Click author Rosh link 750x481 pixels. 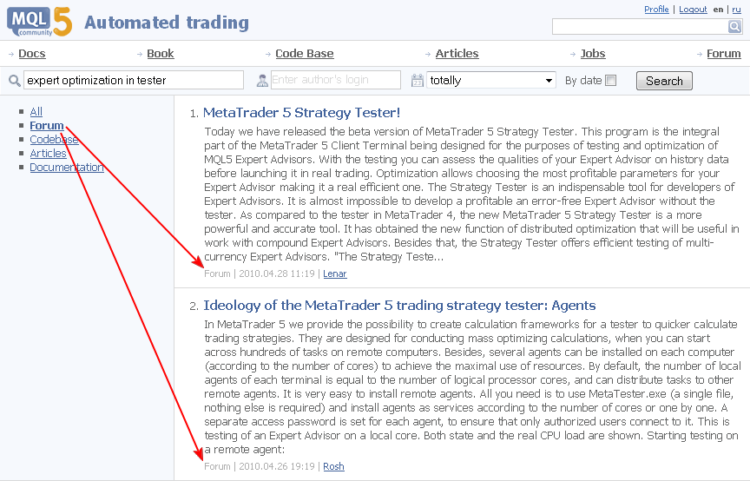333,466
